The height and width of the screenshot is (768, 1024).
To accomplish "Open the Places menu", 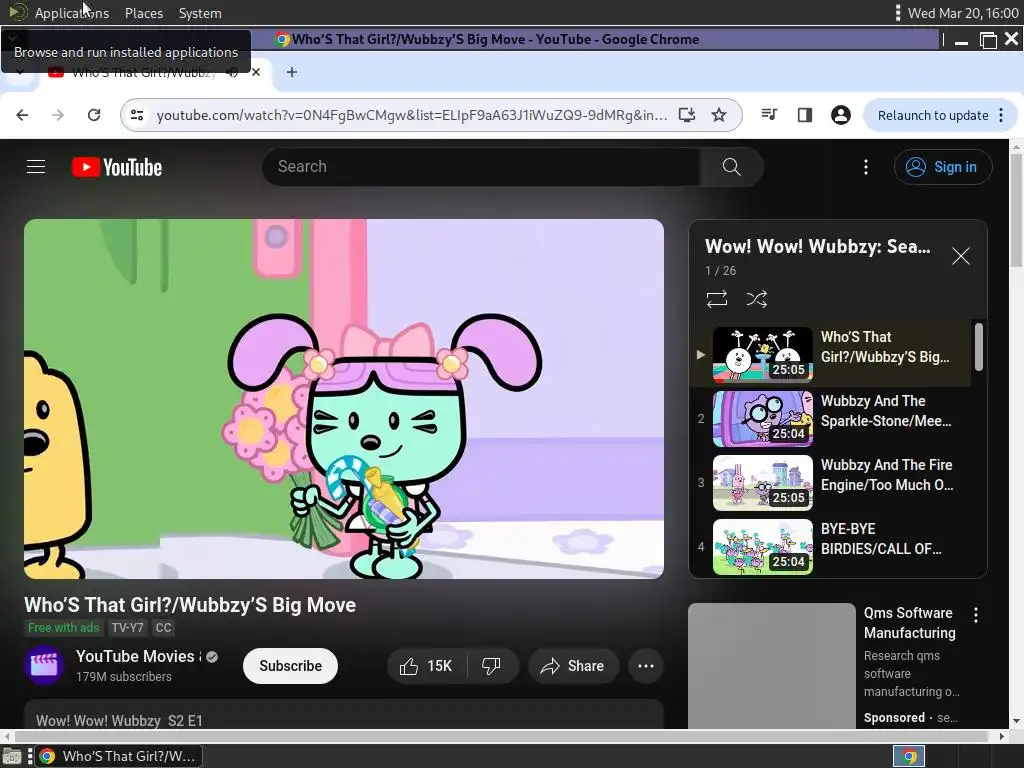I will click(x=144, y=13).
